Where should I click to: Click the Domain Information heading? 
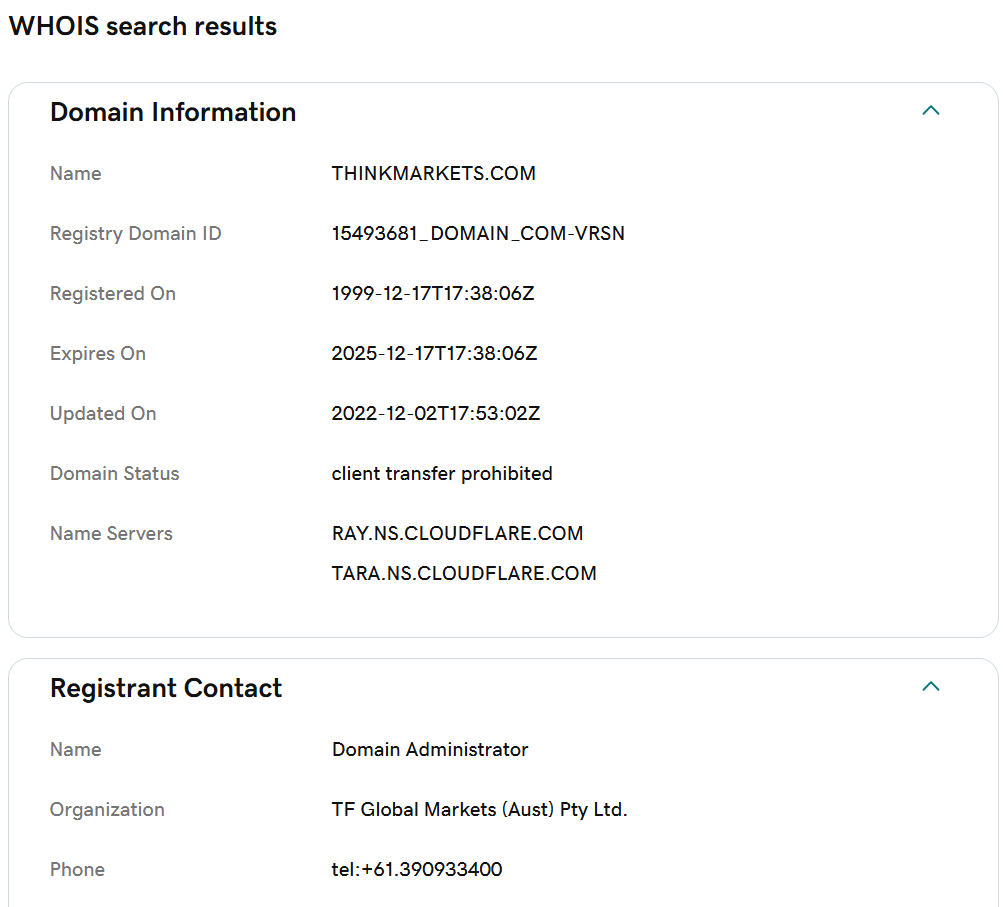[173, 112]
